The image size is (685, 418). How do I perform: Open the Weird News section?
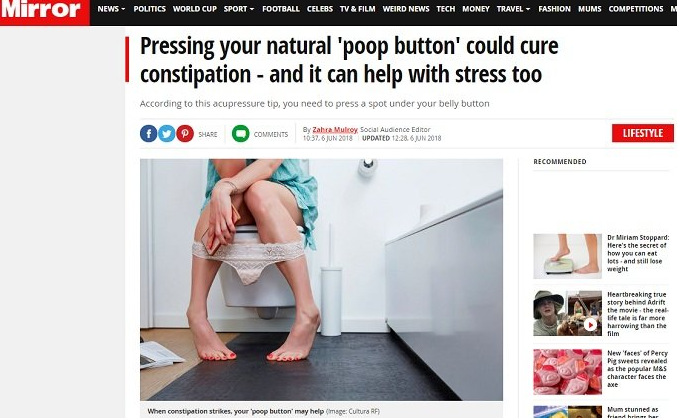click(406, 9)
